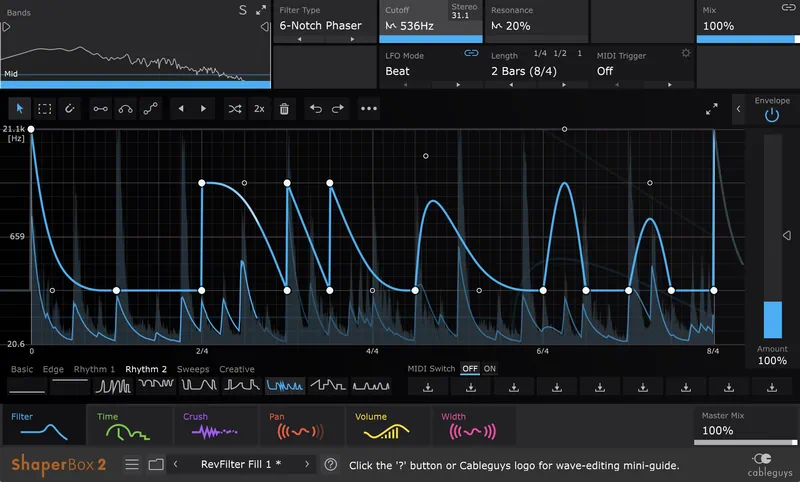Toggle the Envelope power button
This screenshot has width=800, height=482.
(x=771, y=115)
